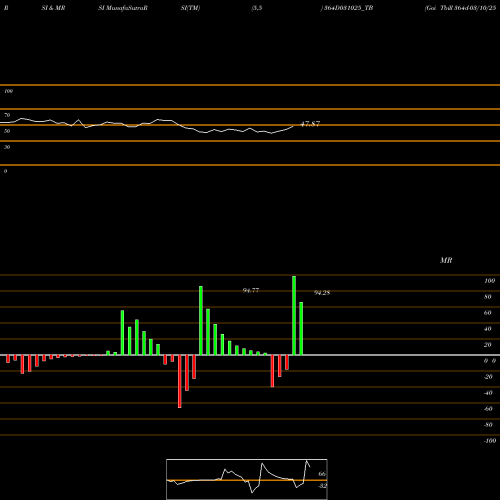
Task: Click the (5,5 parameter text
Action: click(257, 8)
